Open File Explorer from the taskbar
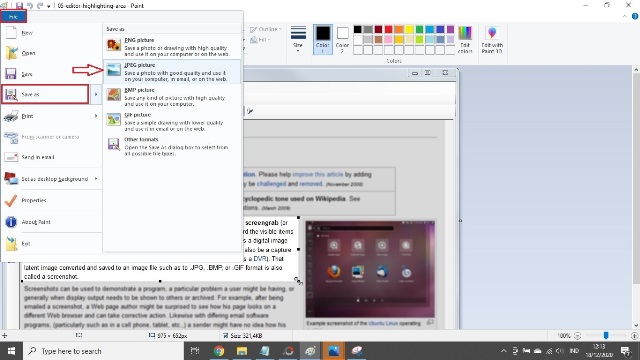Viewport: 640px width, 360px height. 242,351
